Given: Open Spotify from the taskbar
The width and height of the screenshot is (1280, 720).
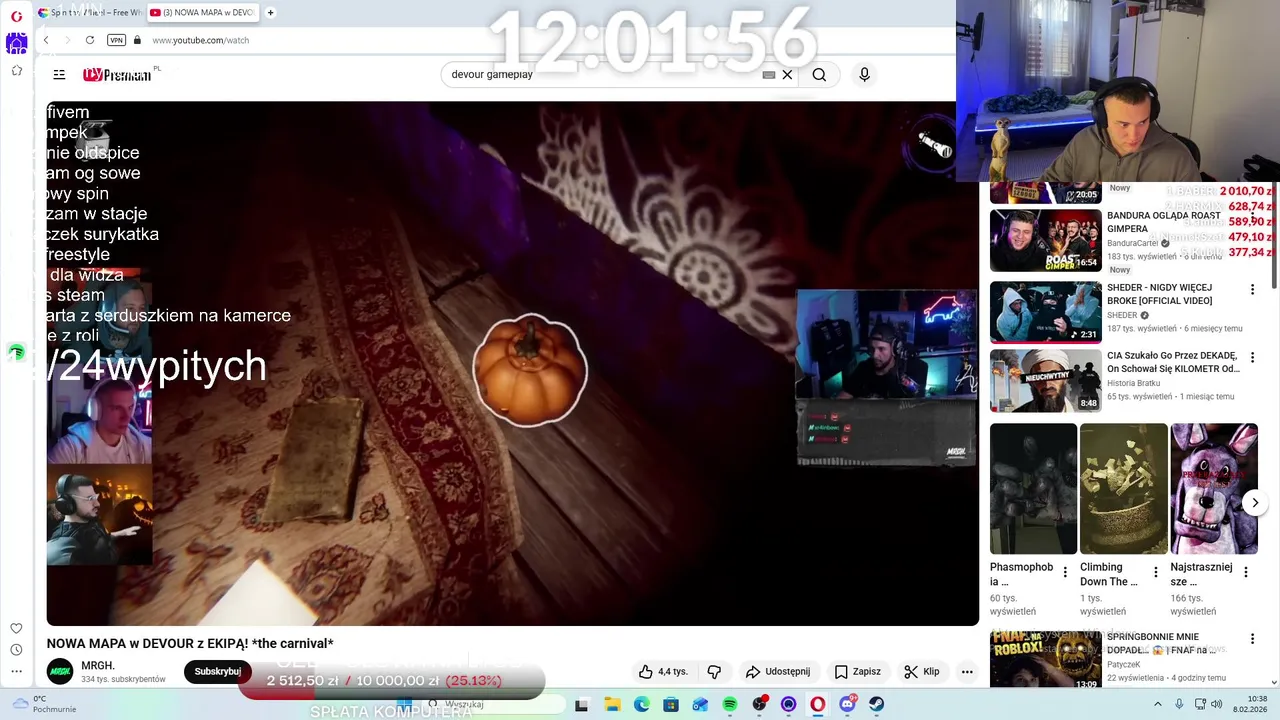Looking at the screenshot, I should [x=730, y=704].
